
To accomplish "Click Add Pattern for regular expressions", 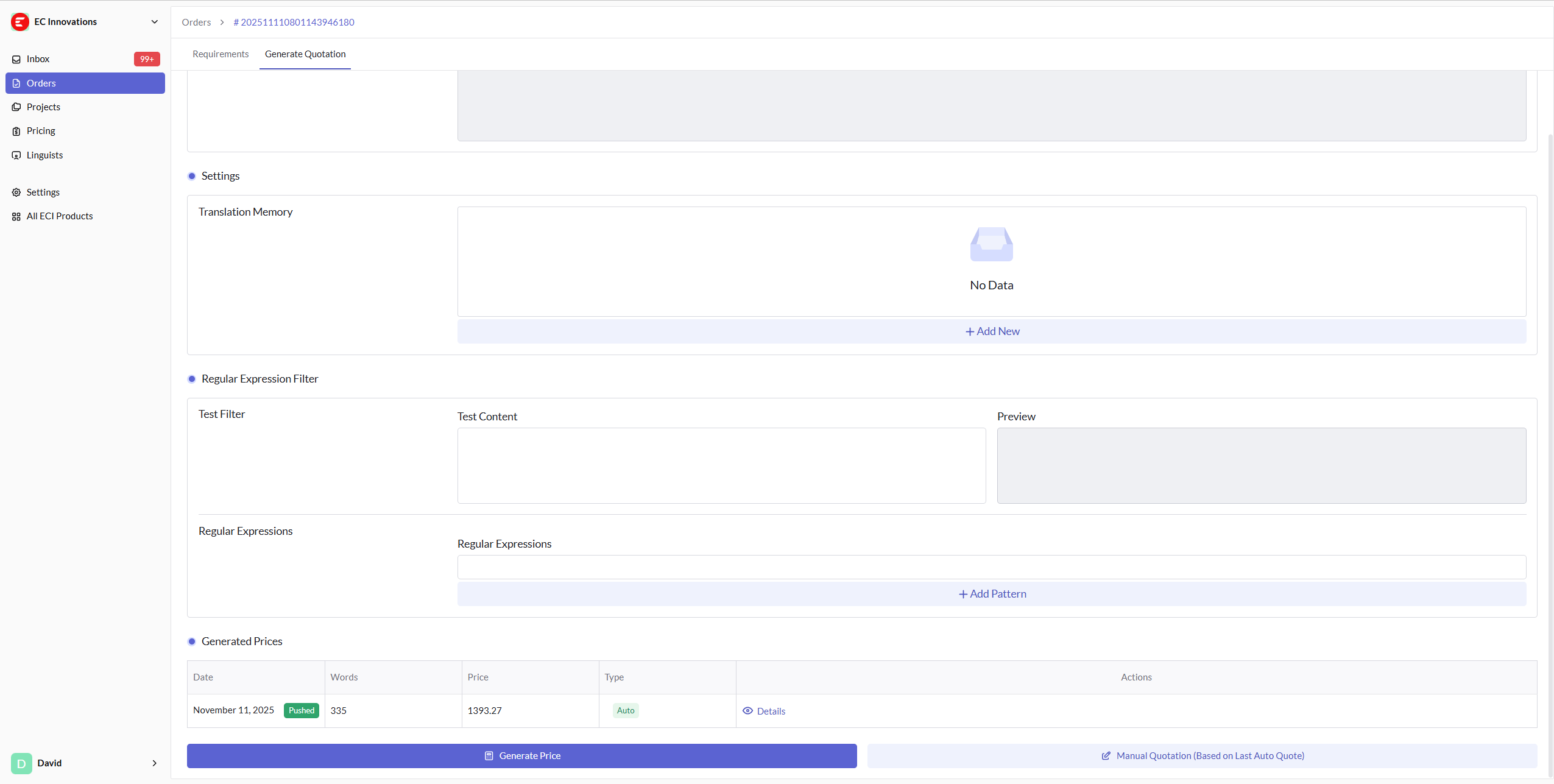I will pos(992,594).
